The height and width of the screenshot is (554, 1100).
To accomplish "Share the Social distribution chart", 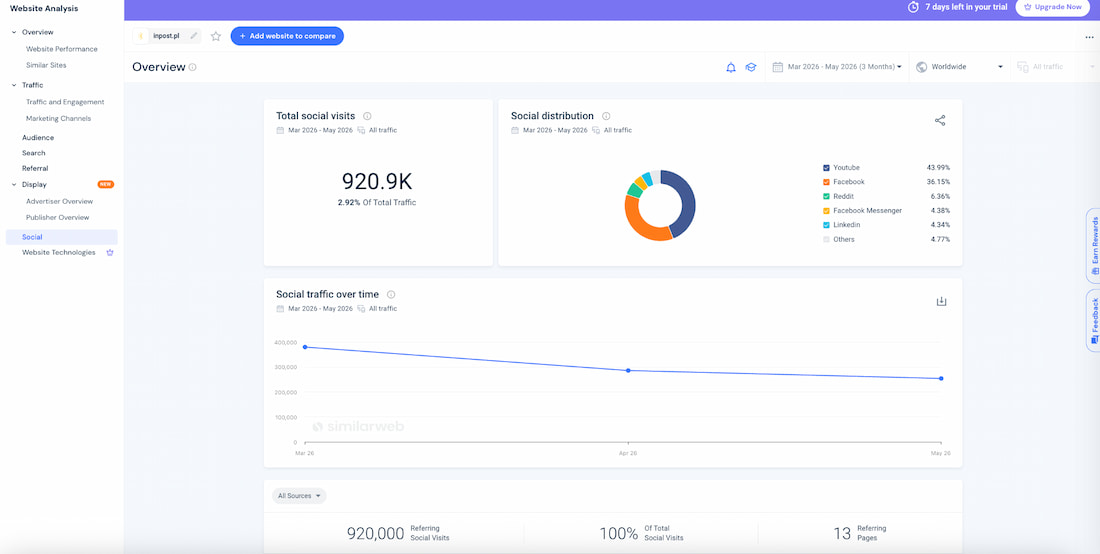I will point(940,120).
